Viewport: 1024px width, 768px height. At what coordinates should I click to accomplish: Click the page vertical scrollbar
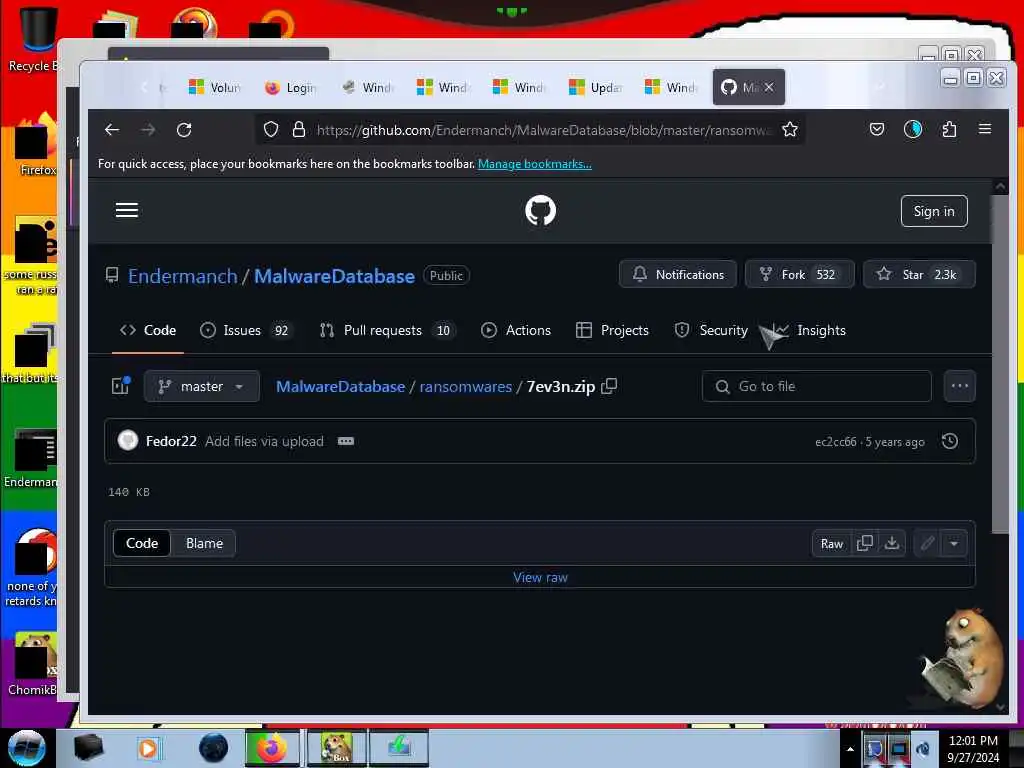click(1000, 366)
